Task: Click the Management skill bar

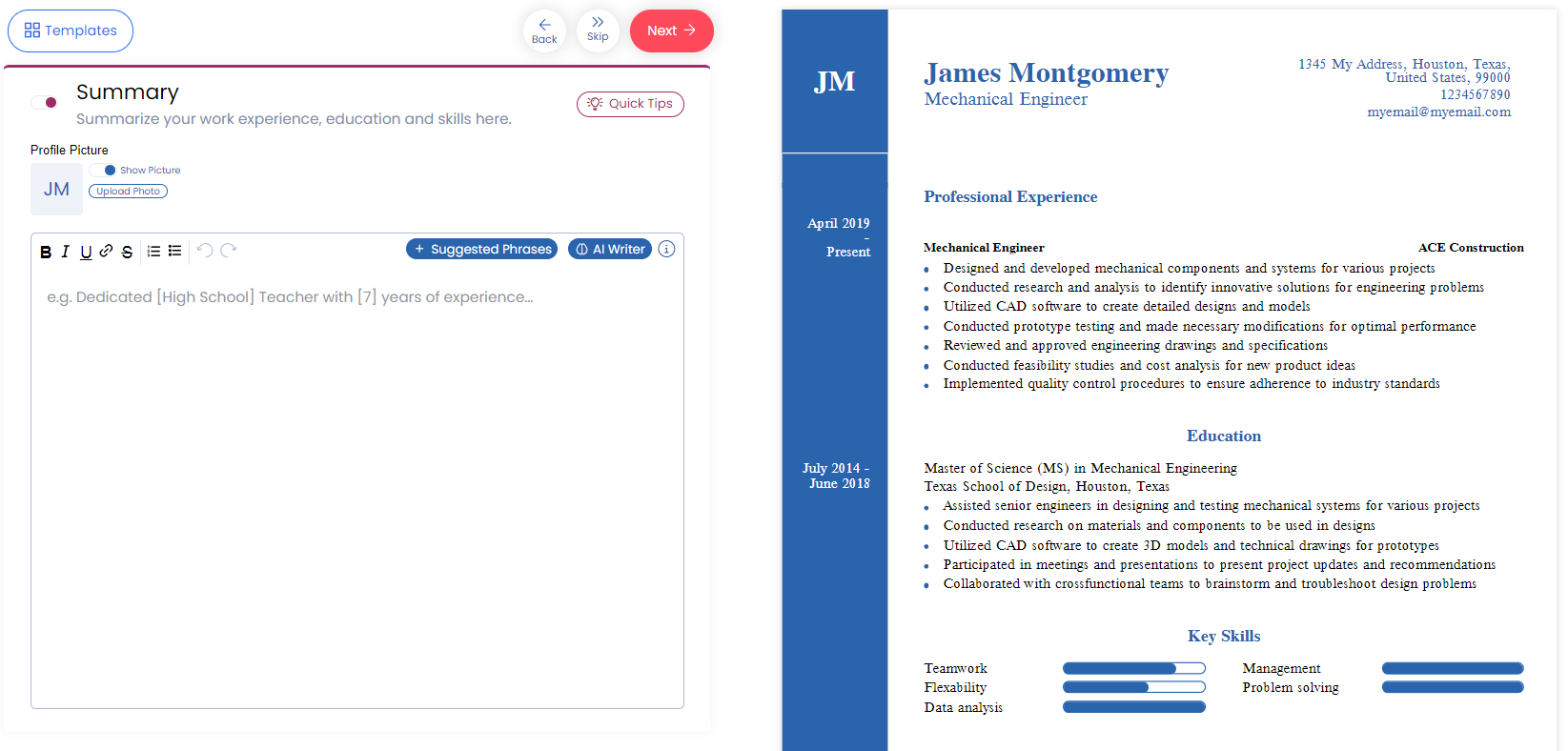Action: pyautogui.click(x=1453, y=668)
